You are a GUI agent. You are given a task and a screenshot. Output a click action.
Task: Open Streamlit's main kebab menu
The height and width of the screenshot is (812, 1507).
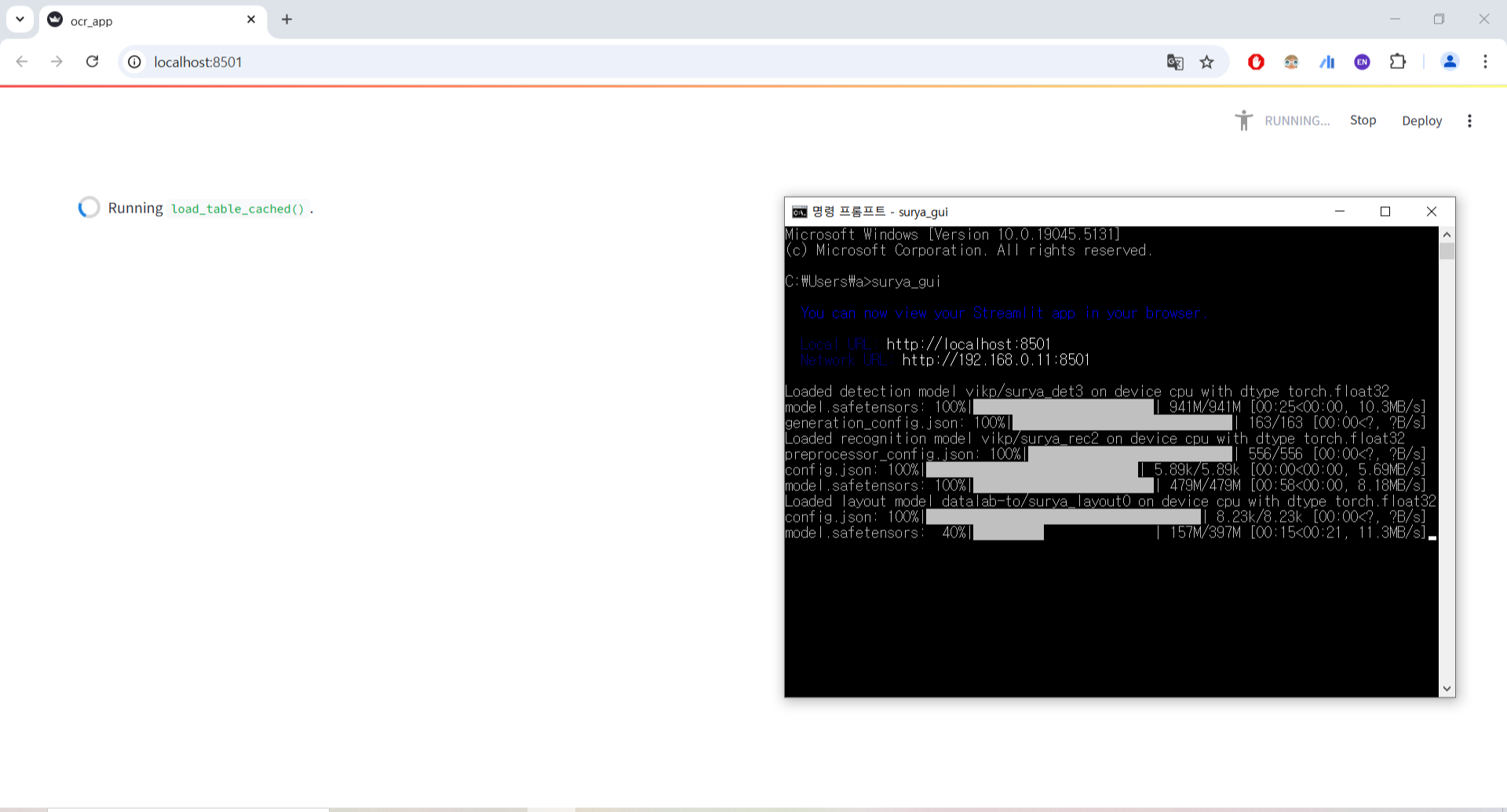click(1469, 121)
